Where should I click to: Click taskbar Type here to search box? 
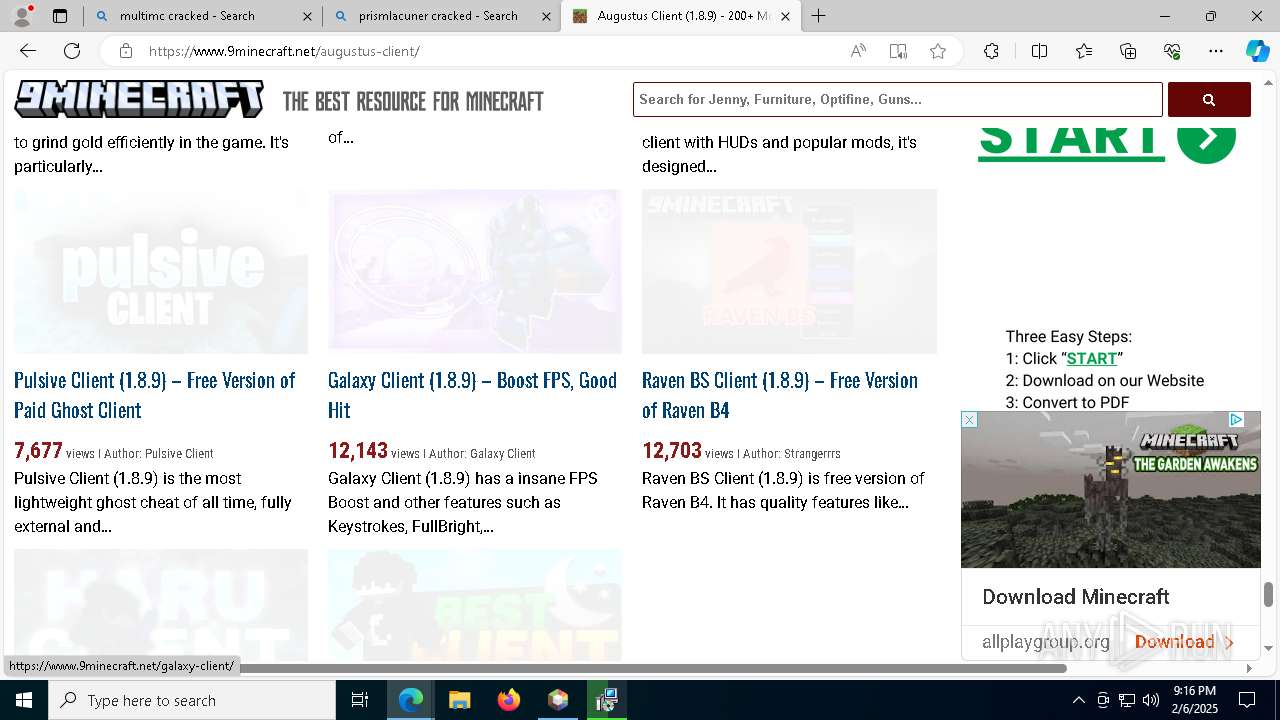[192, 700]
